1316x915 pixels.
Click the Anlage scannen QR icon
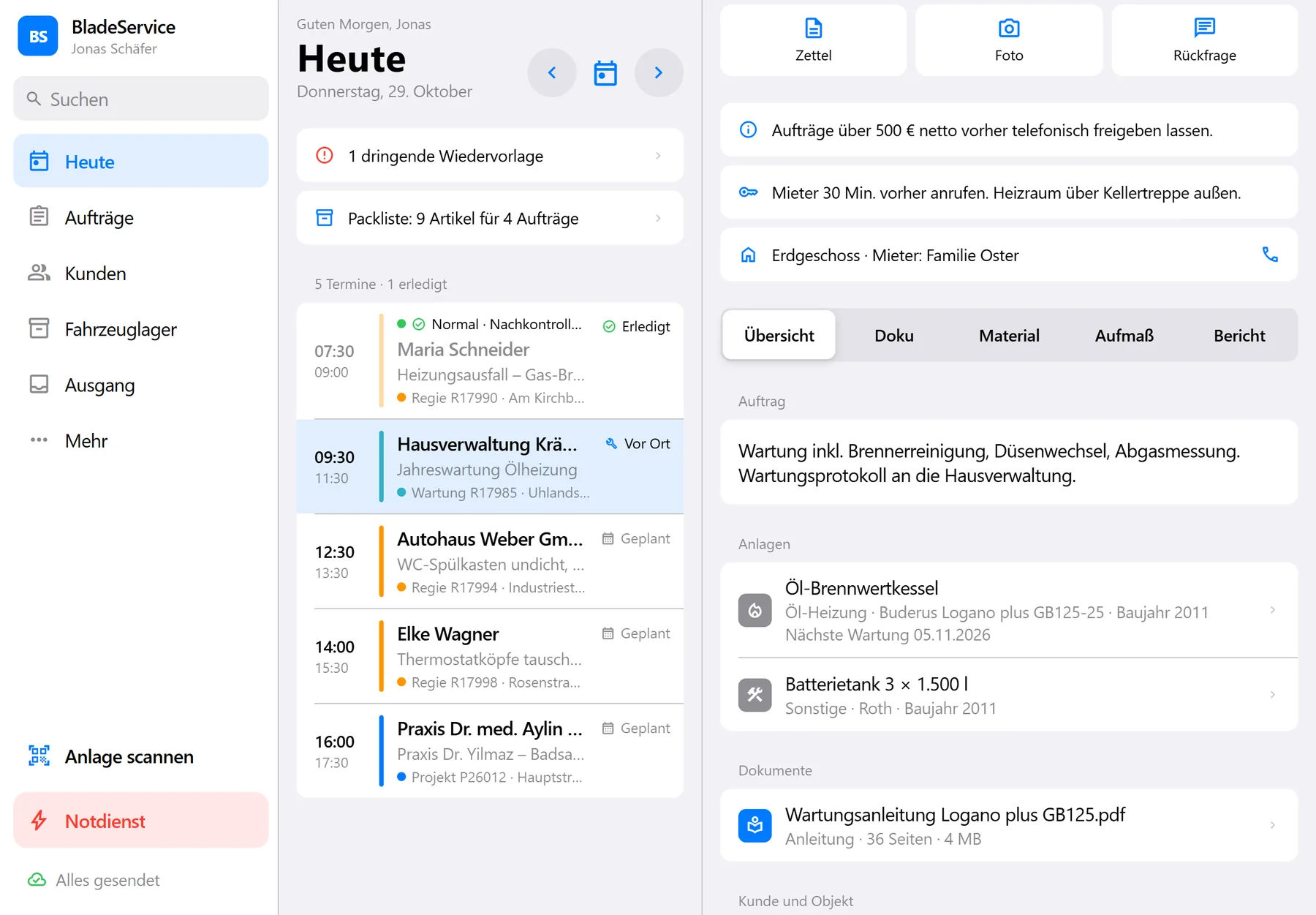pos(39,756)
